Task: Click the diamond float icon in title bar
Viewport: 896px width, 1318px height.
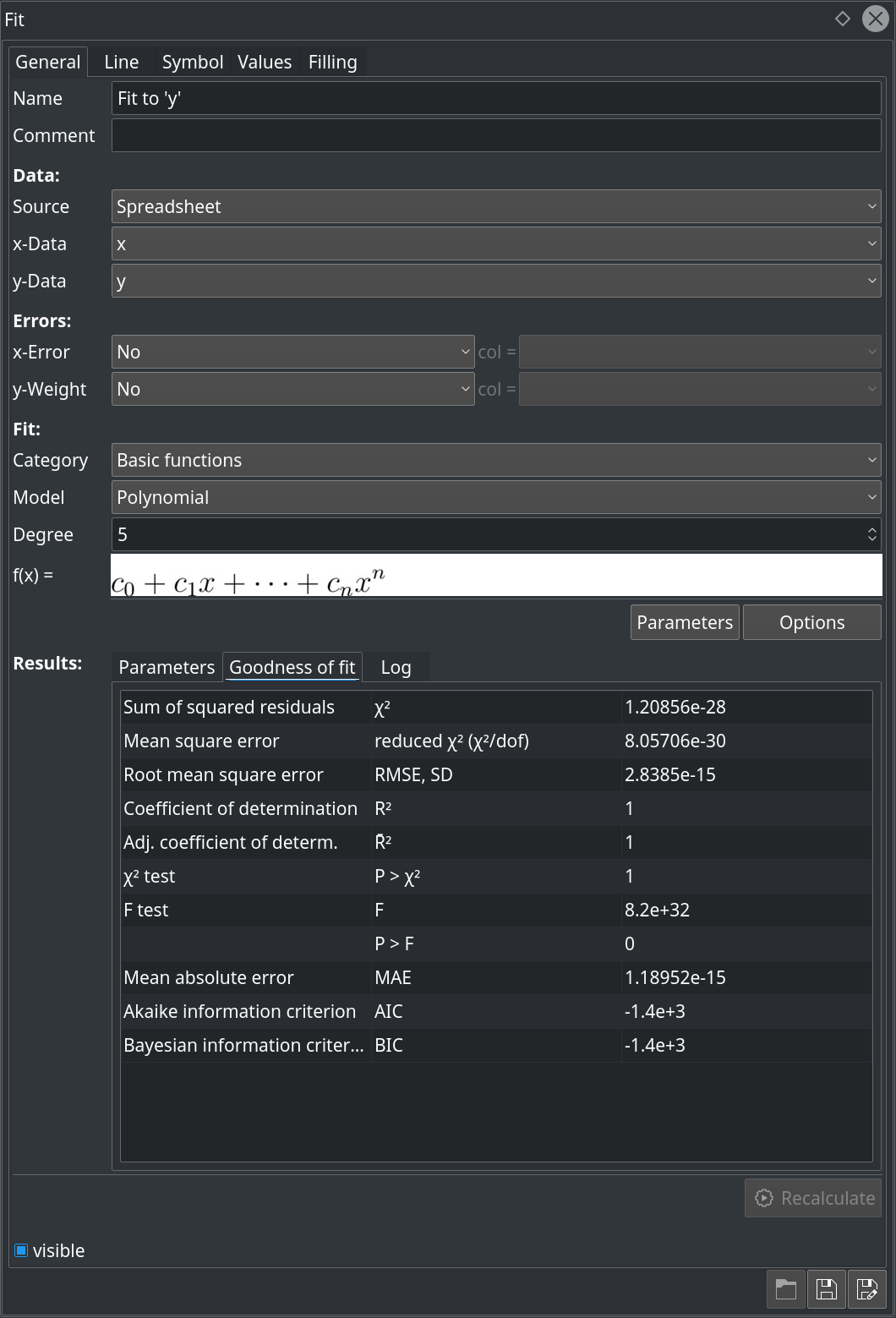Action: point(842,19)
